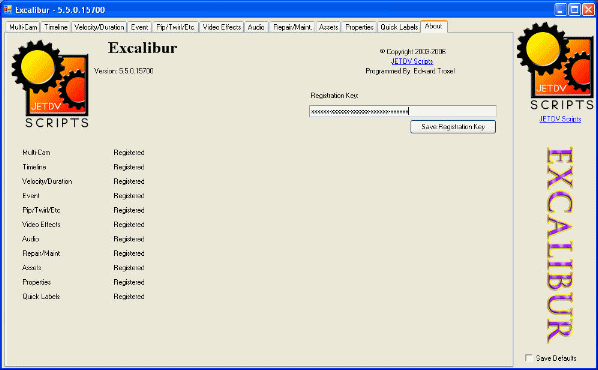
Task: Click the Assets row label in the list
Action: [32, 268]
